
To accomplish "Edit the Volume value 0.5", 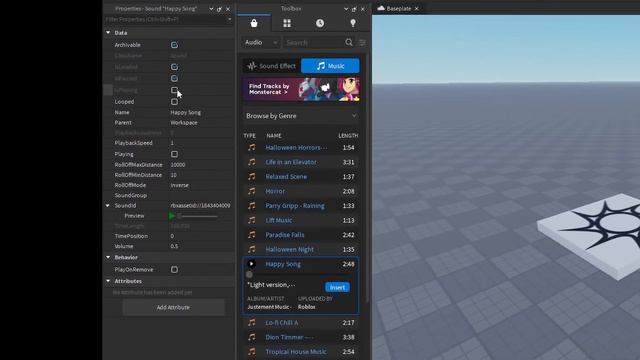I will pos(174,246).
